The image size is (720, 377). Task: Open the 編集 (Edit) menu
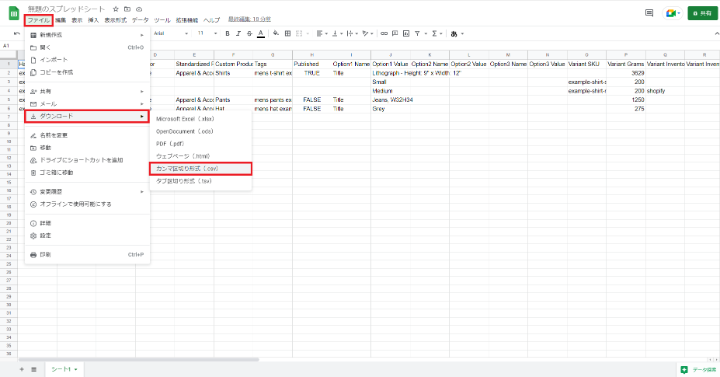coord(61,20)
